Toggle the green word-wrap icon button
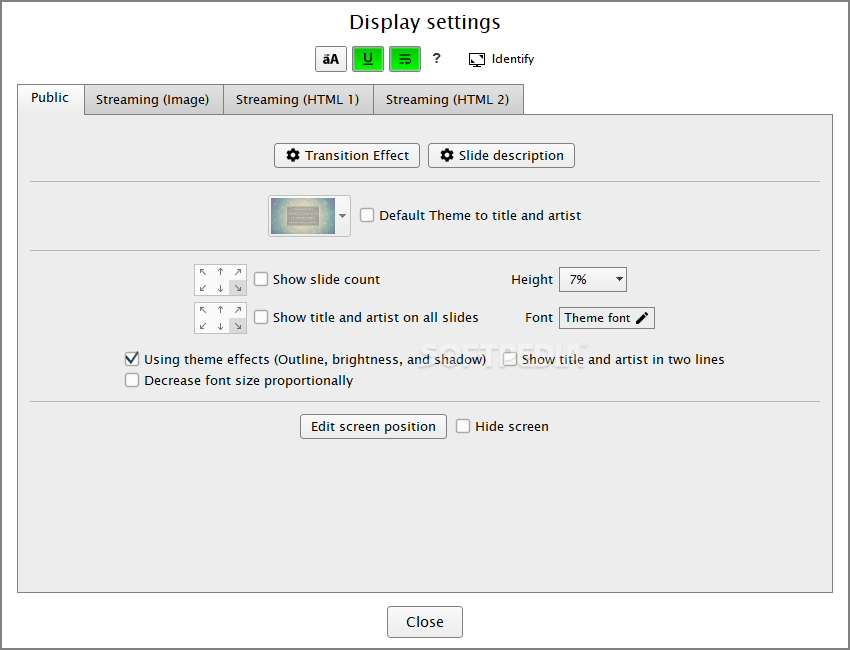The height and width of the screenshot is (650, 850). (x=405, y=59)
